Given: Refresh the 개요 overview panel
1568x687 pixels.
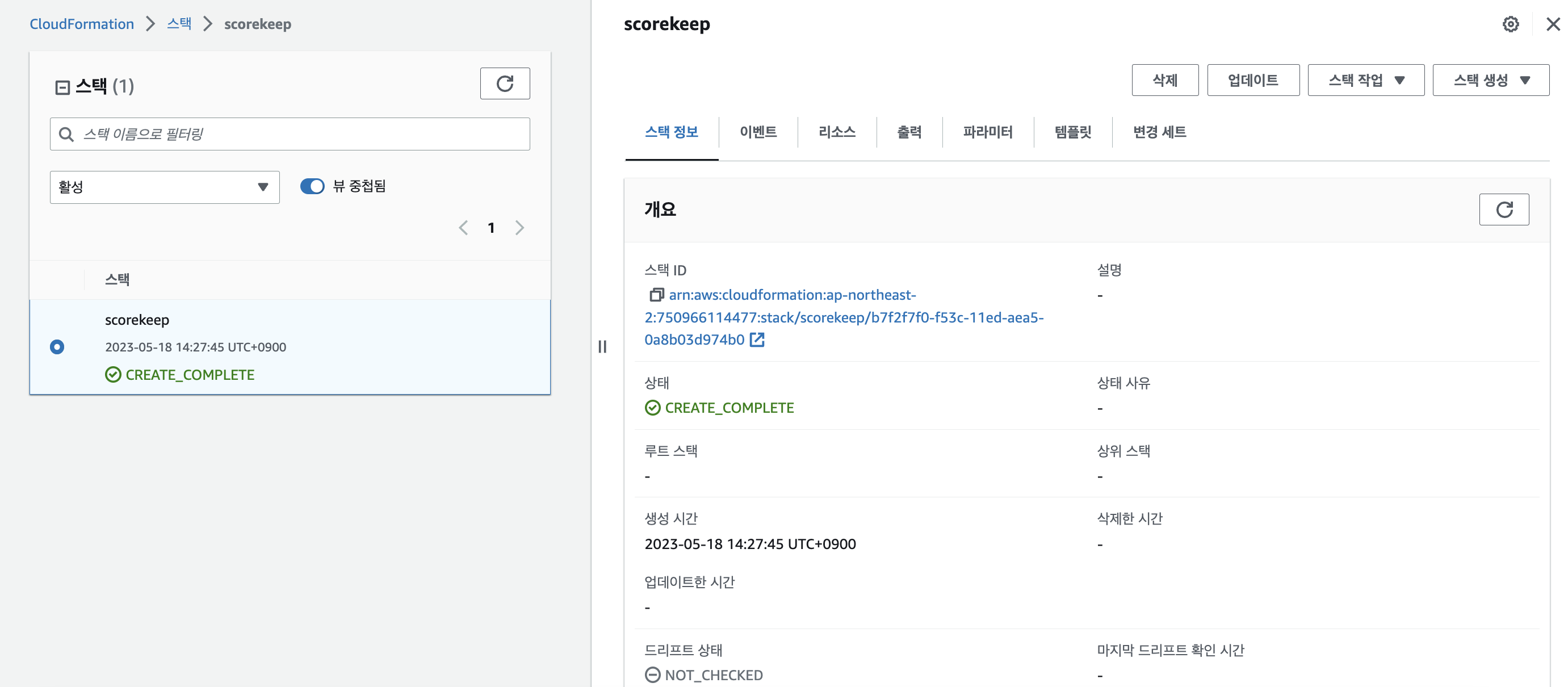Looking at the screenshot, I should click(1503, 210).
